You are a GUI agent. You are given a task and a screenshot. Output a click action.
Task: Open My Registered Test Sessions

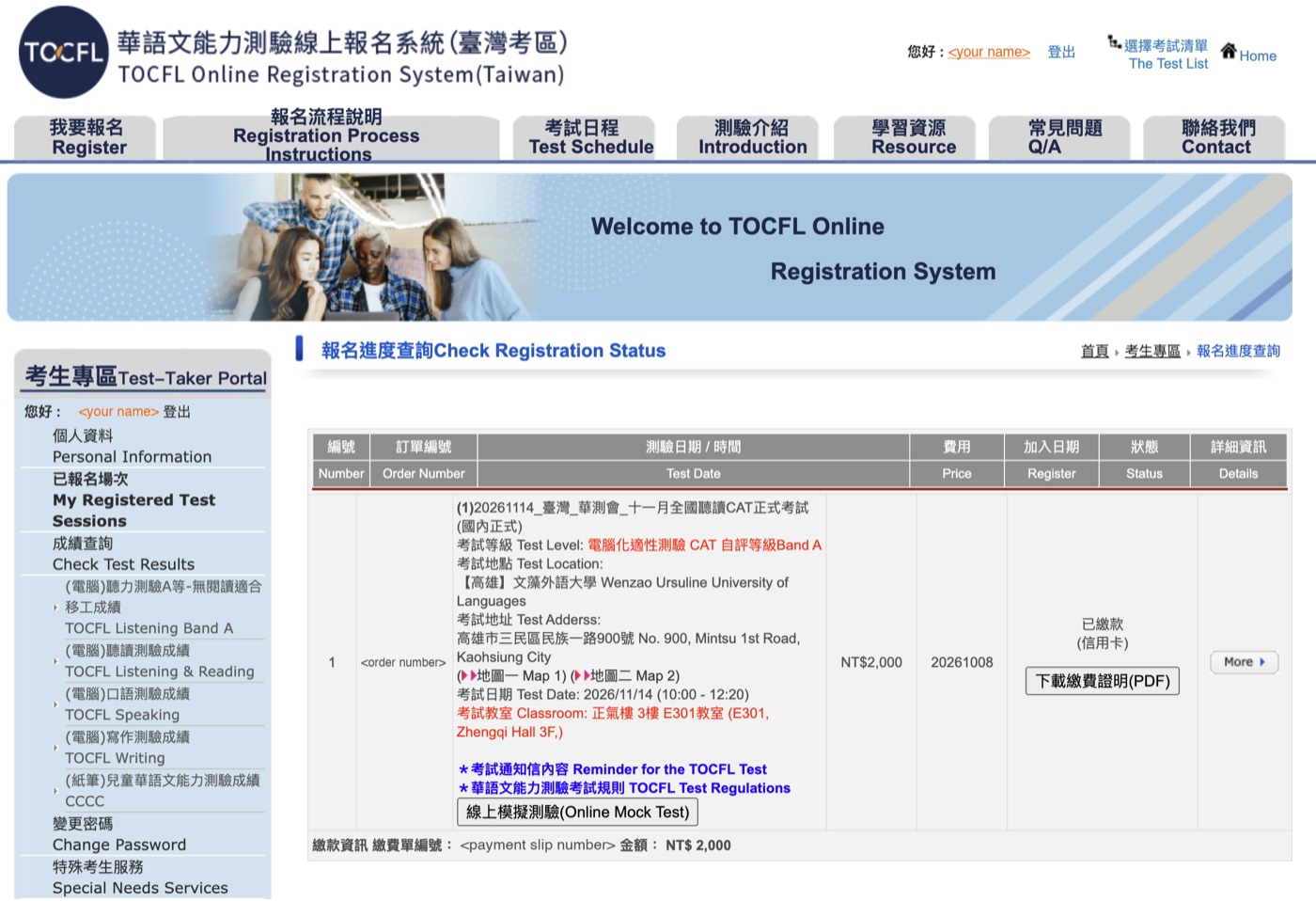point(133,500)
